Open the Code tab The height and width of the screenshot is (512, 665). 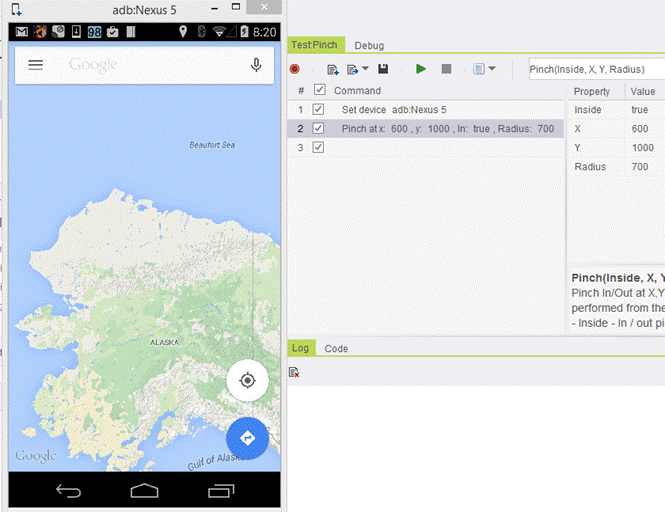(336, 348)
